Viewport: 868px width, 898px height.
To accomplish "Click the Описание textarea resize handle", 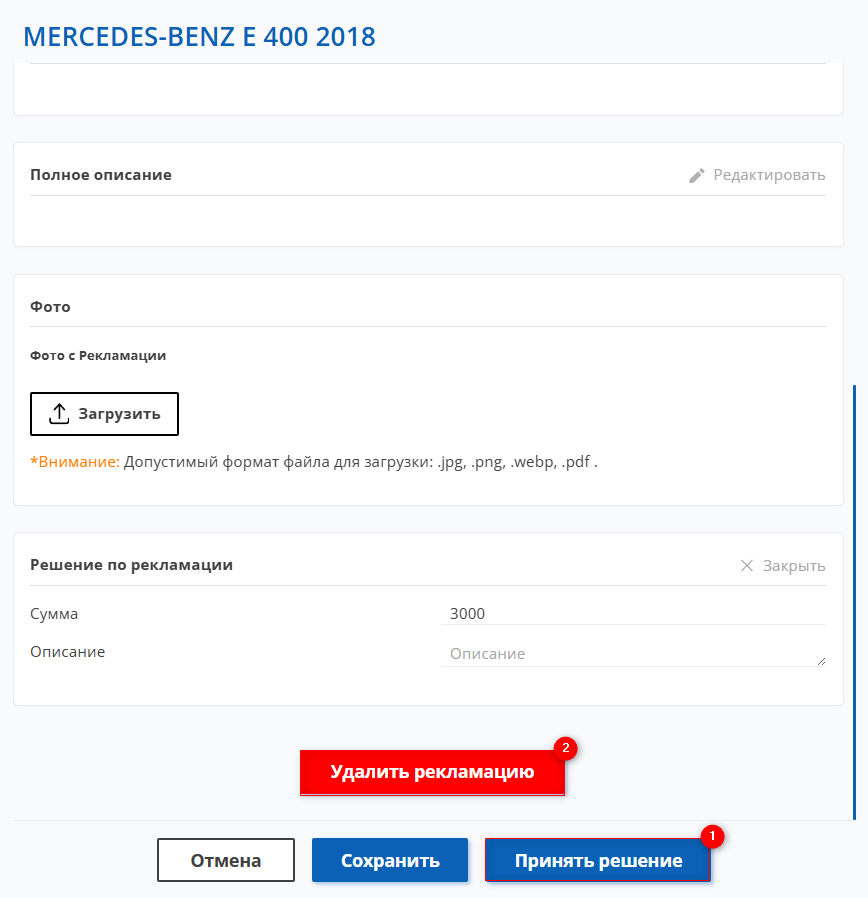I will click(x=821, y=661).
